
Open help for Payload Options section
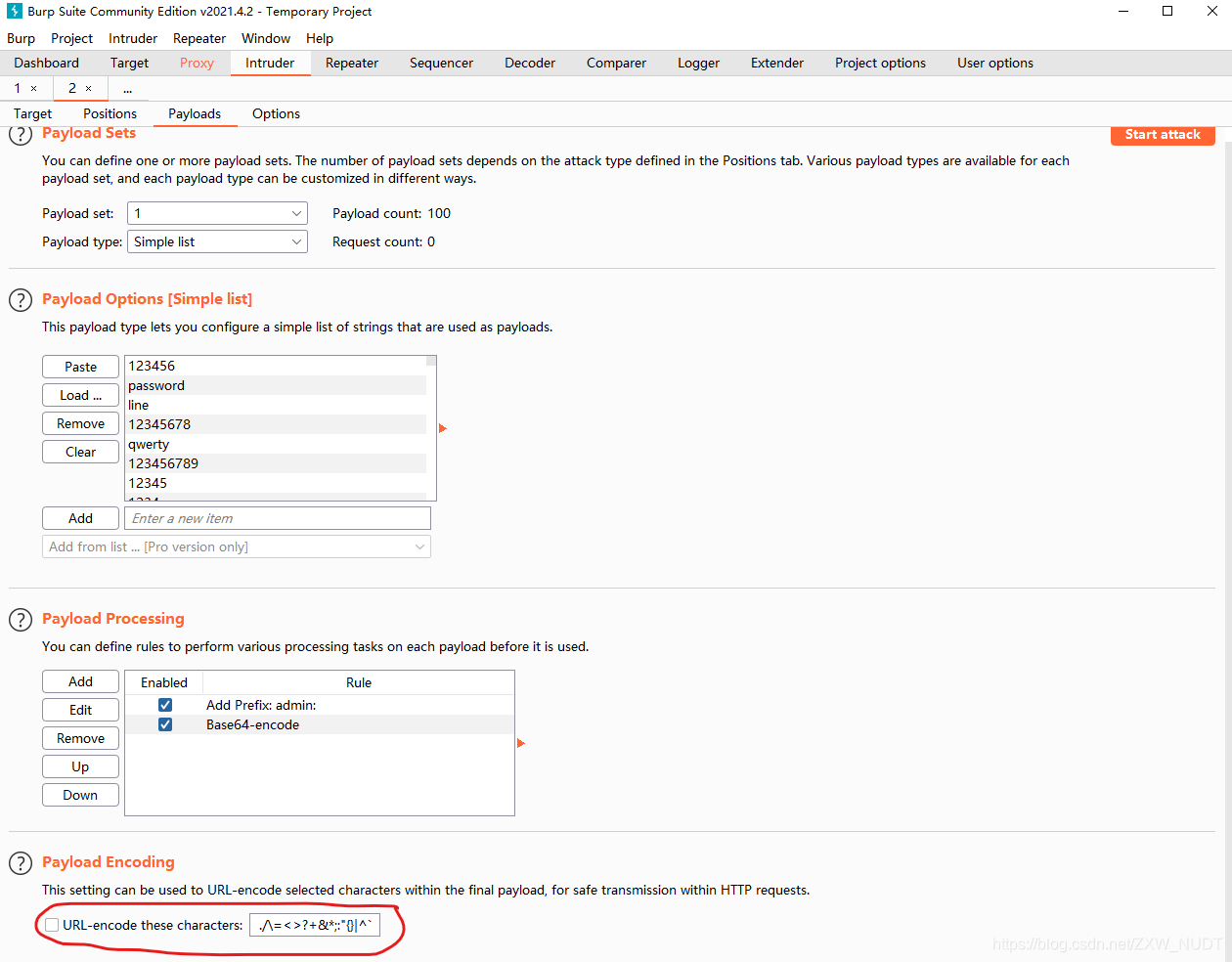21,300
